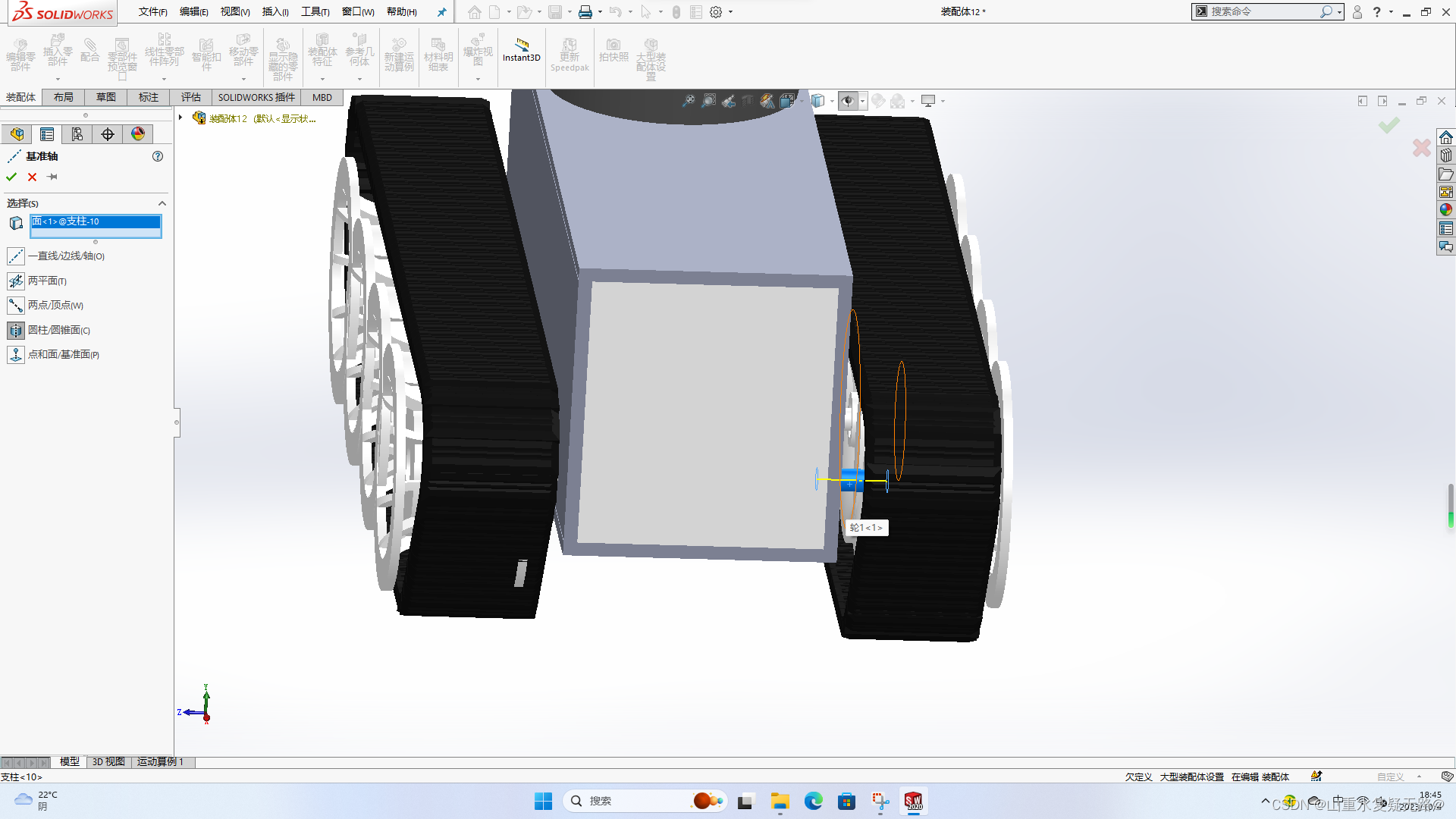Open View Orientation cube icon
Image resolution: width=1456 pixels, height=819 pixels.
coord(787,101)
